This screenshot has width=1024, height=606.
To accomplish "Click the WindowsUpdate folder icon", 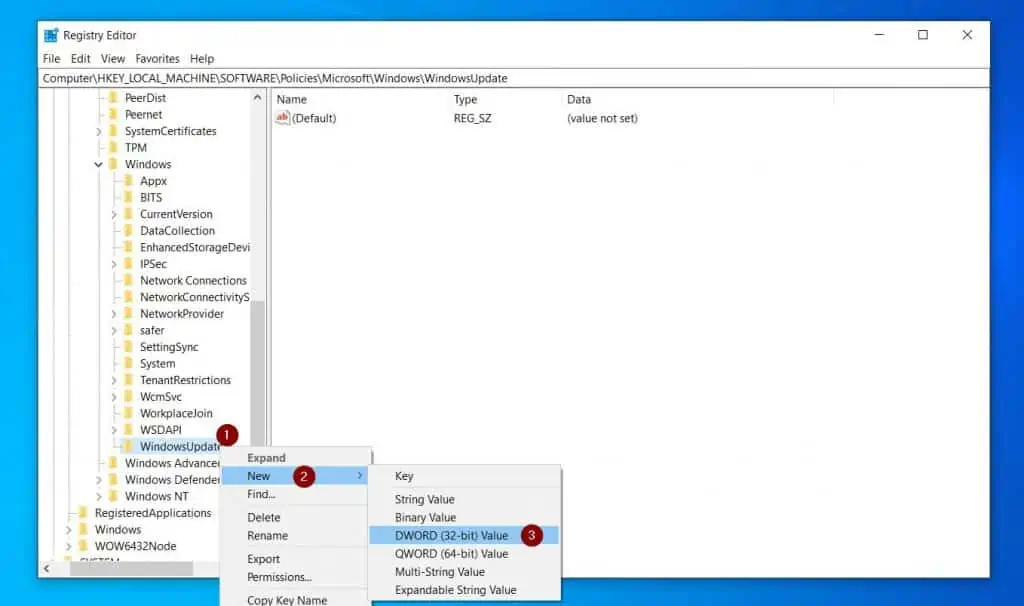I will pyautogui.click(x=128, y=446).
